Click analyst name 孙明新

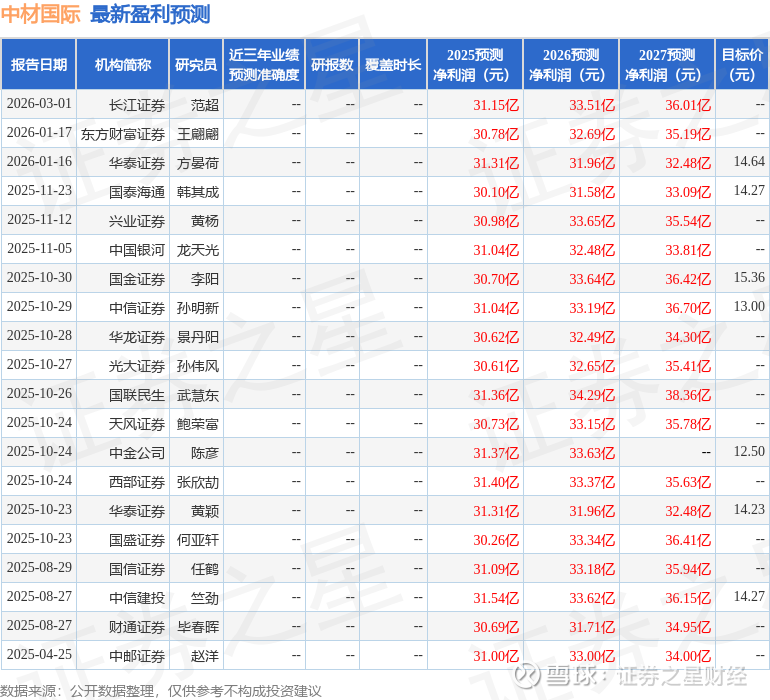point(198,308)
